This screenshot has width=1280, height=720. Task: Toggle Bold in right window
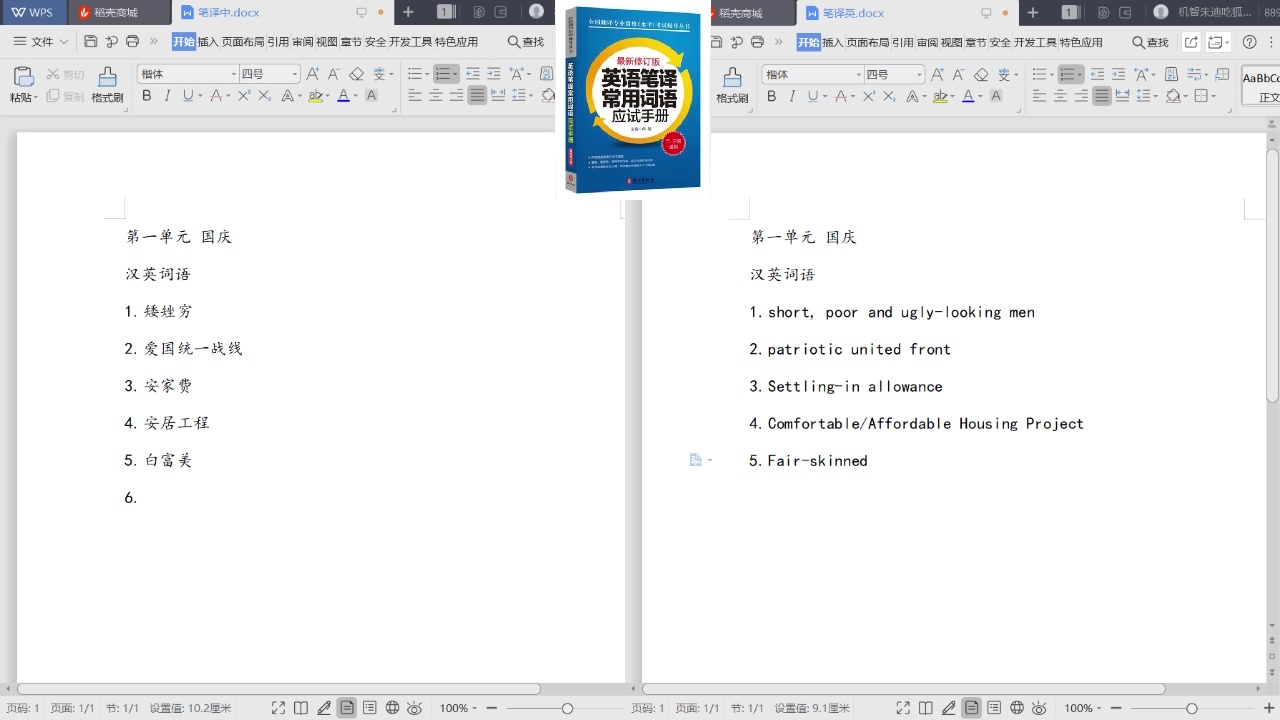[772, 96]
